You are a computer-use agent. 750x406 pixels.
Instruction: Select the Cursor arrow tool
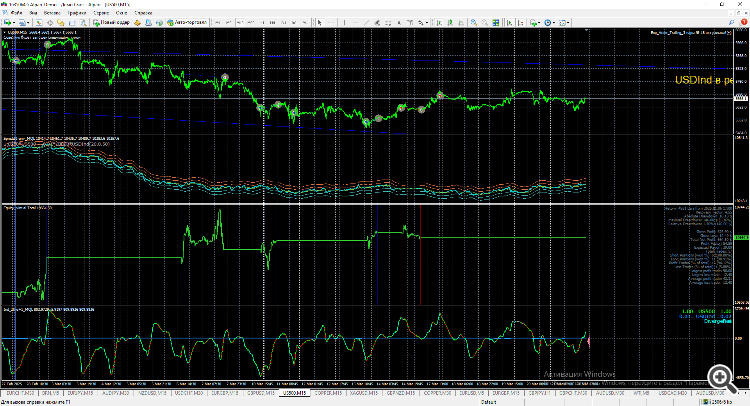coord(320,22)
